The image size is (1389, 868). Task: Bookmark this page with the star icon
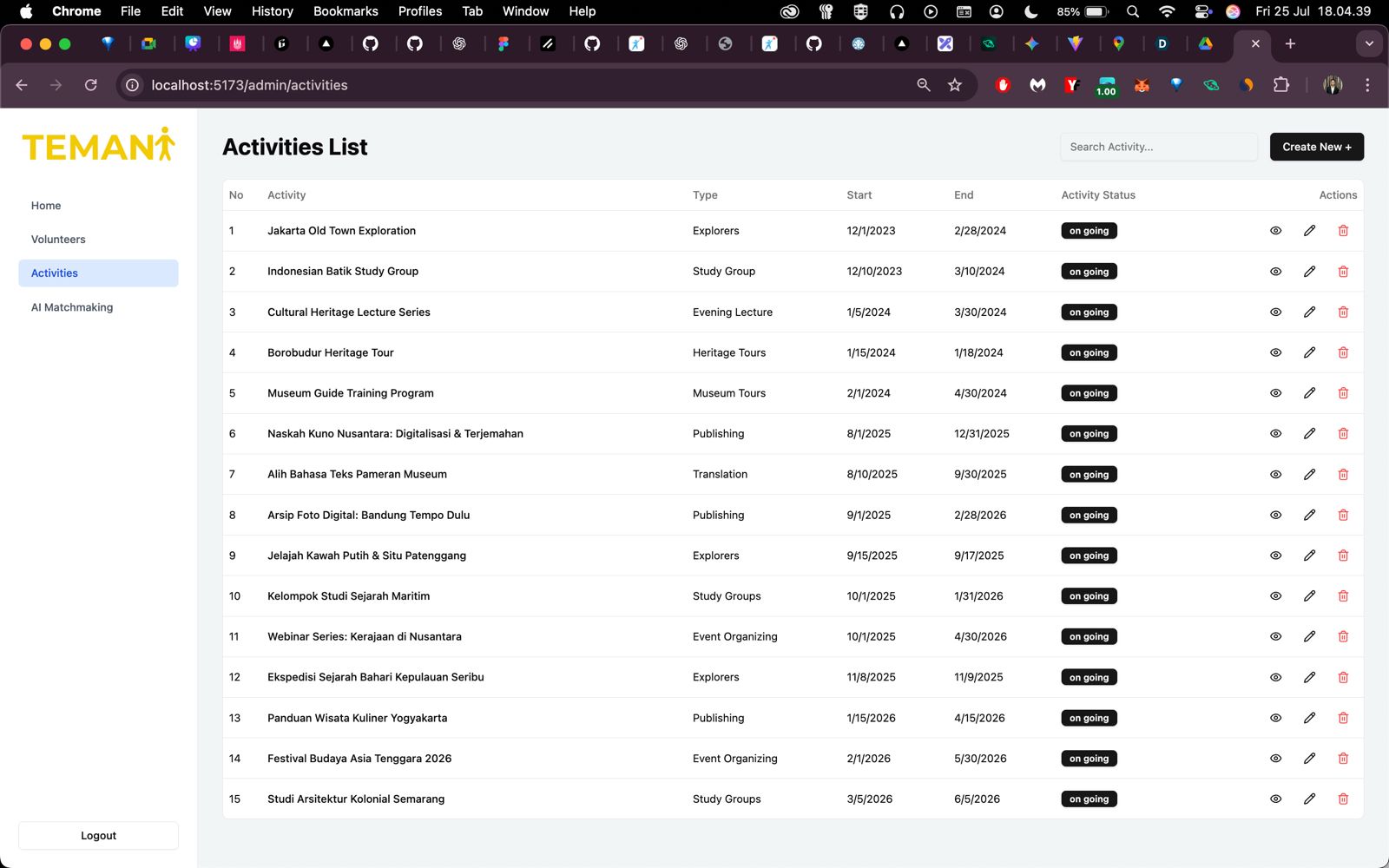(x=955, y=85)
